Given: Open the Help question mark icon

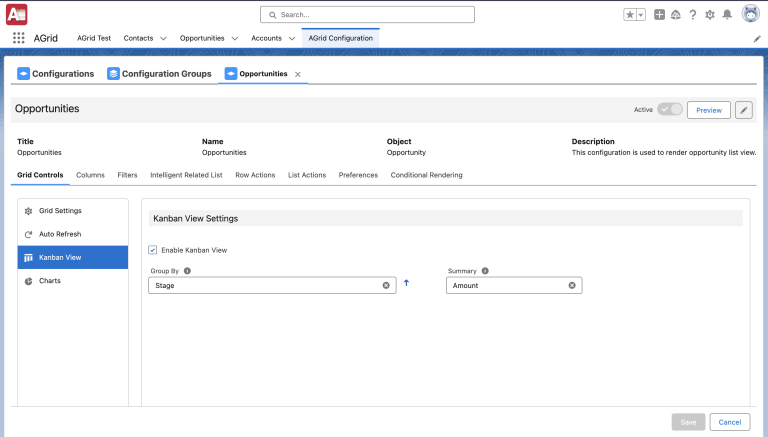Looking at the screenshot, I should point(693,15).
